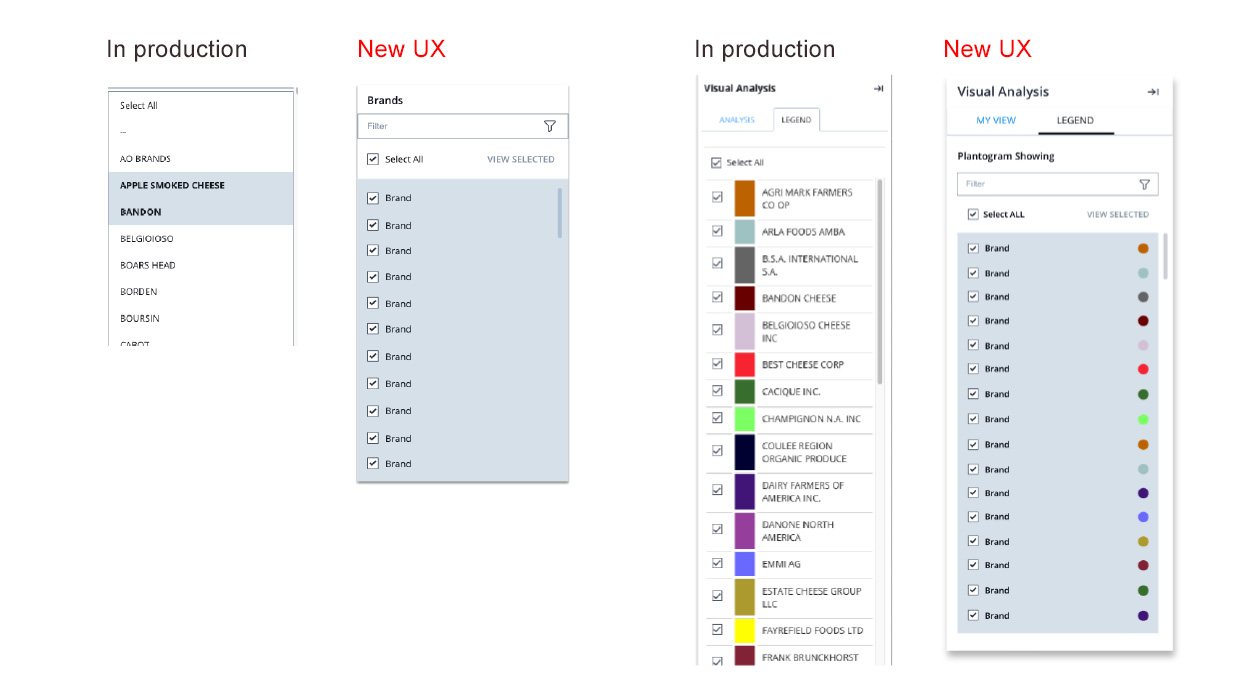Viewport: 1240px width, 698px height.
Task: Toggle Select All checkbox in the Brands panel
Action: click(373, 159)
